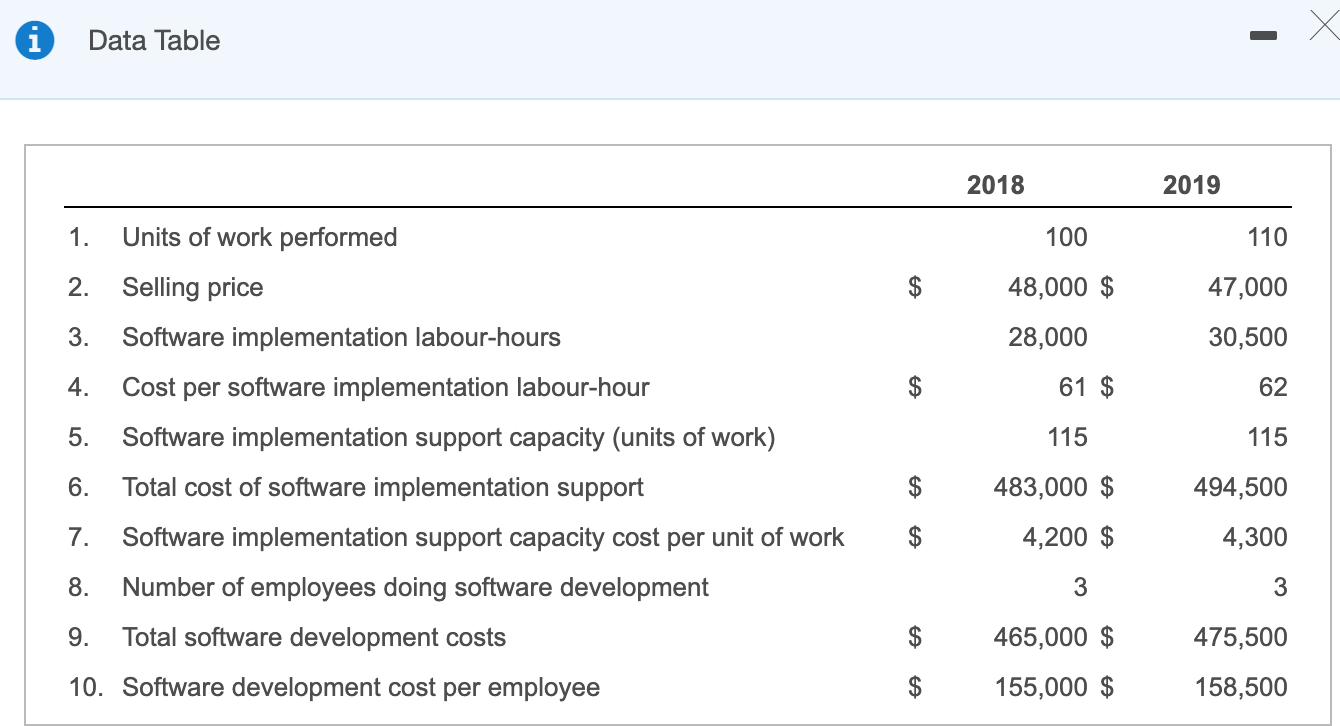Click 'Total software development costs' row label
The width and height of the screenshot is (1340, 726).
click(314, 637)
